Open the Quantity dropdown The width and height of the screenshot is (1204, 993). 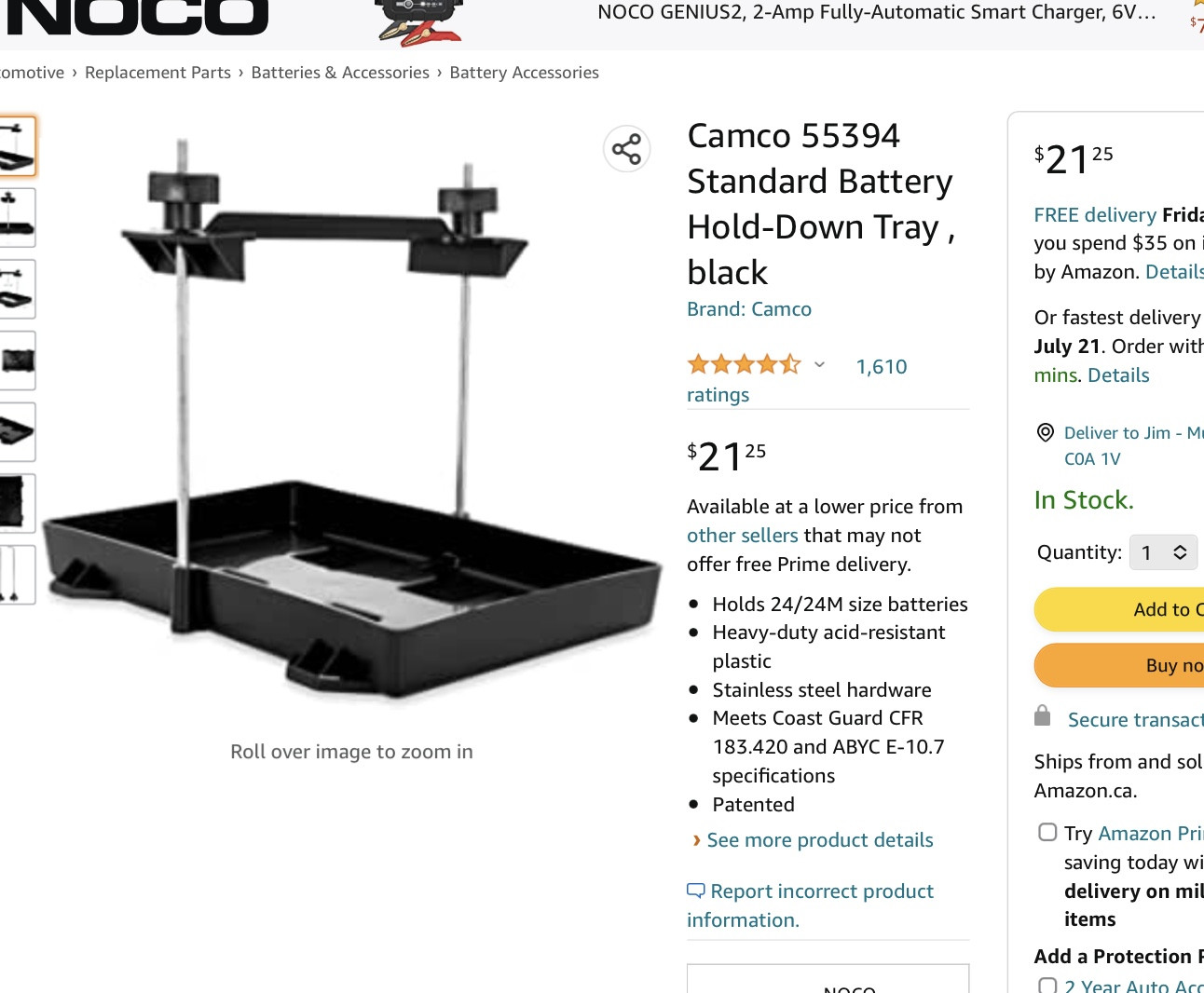tap(1163, 552)
